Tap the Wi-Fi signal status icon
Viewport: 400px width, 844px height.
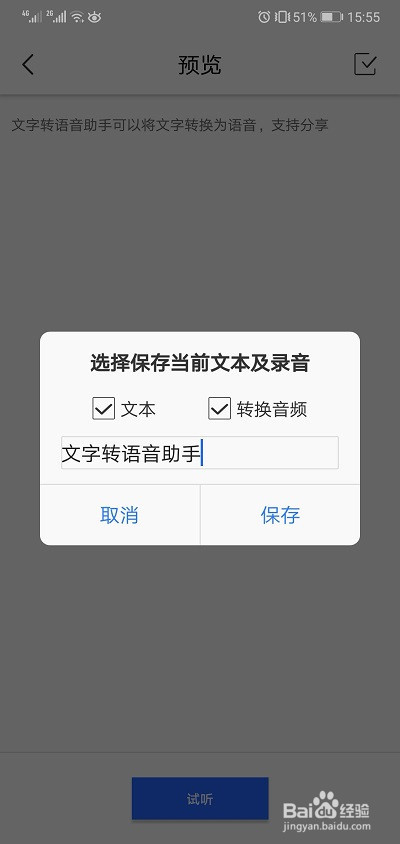click(x=78, y=17)
